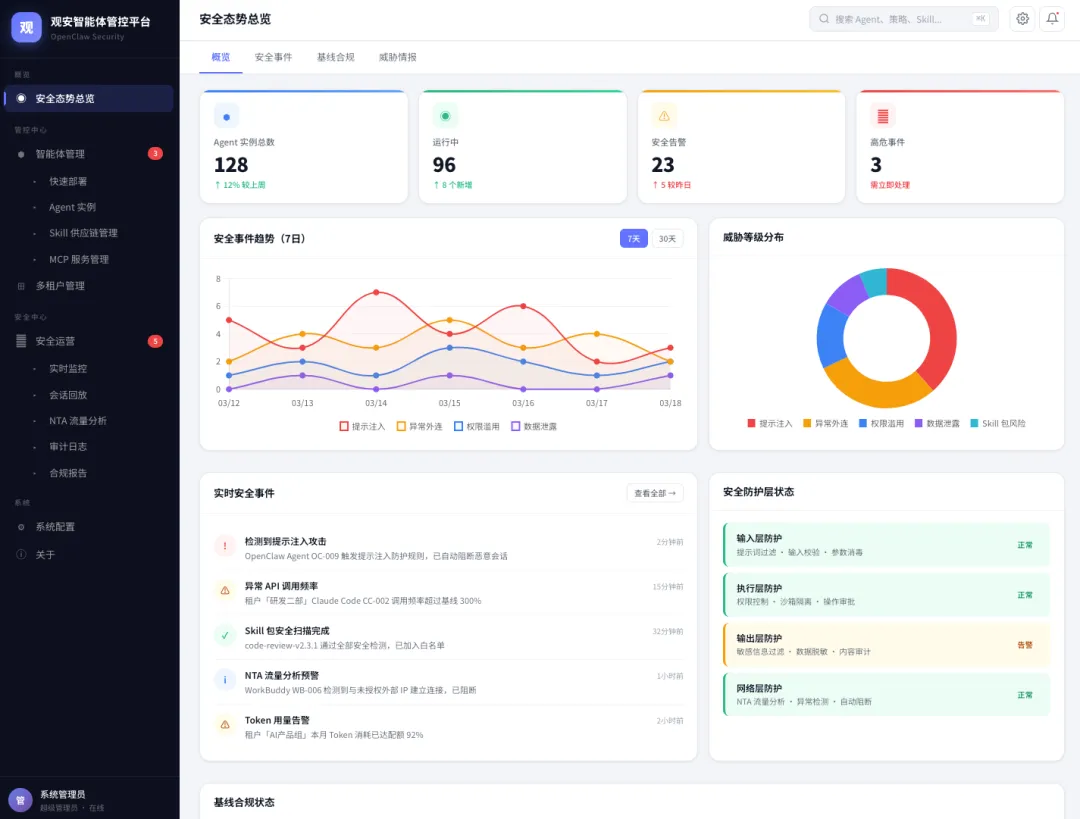Toggle 异常外连 series in trend chart legend
Image resolution: width=1080 pixels, height=819 pixels.
click(419, 426)
